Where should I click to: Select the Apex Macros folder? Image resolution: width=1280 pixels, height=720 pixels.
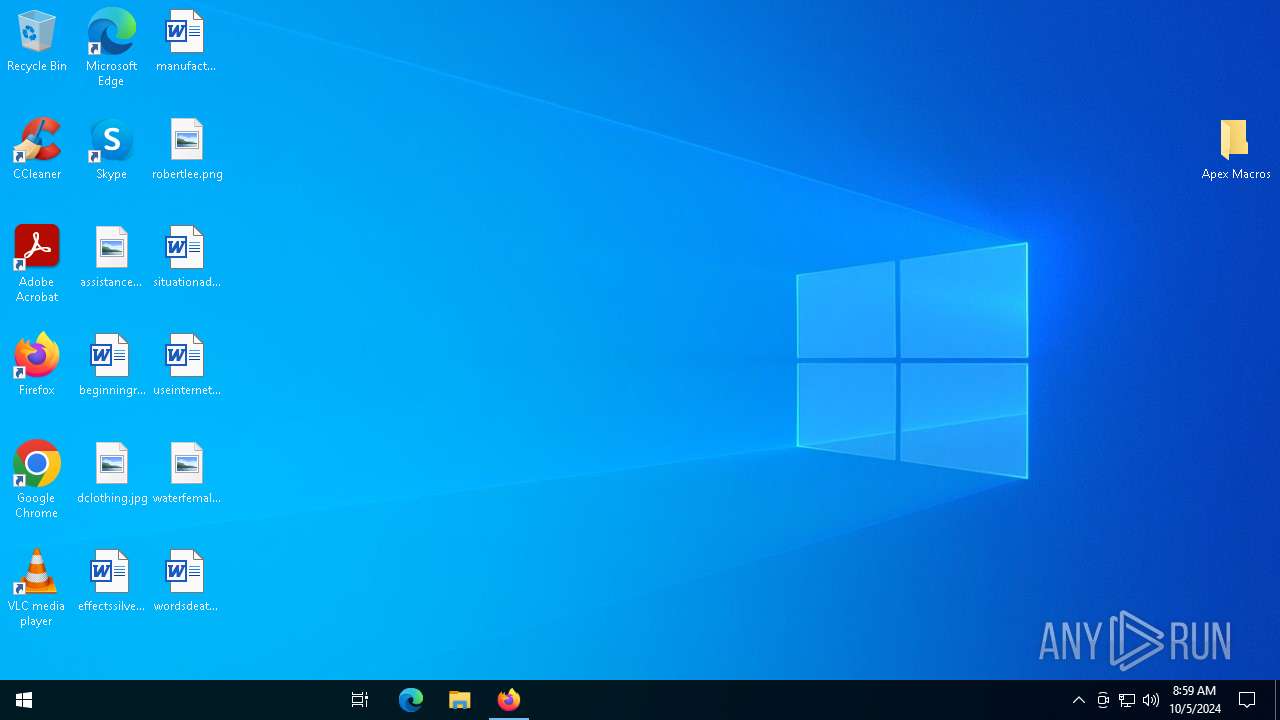[x=1236, y=149]
